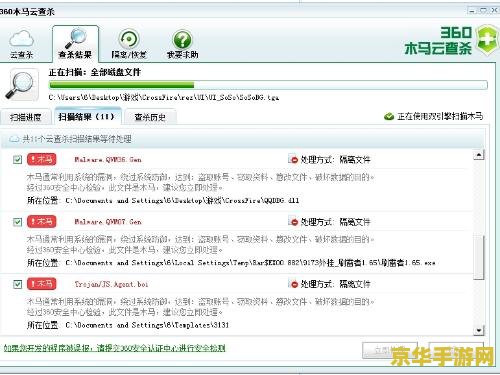Click the 正在使用双引擎扫描木马 status text
500x375 pixels.
[x=440, y=117]
